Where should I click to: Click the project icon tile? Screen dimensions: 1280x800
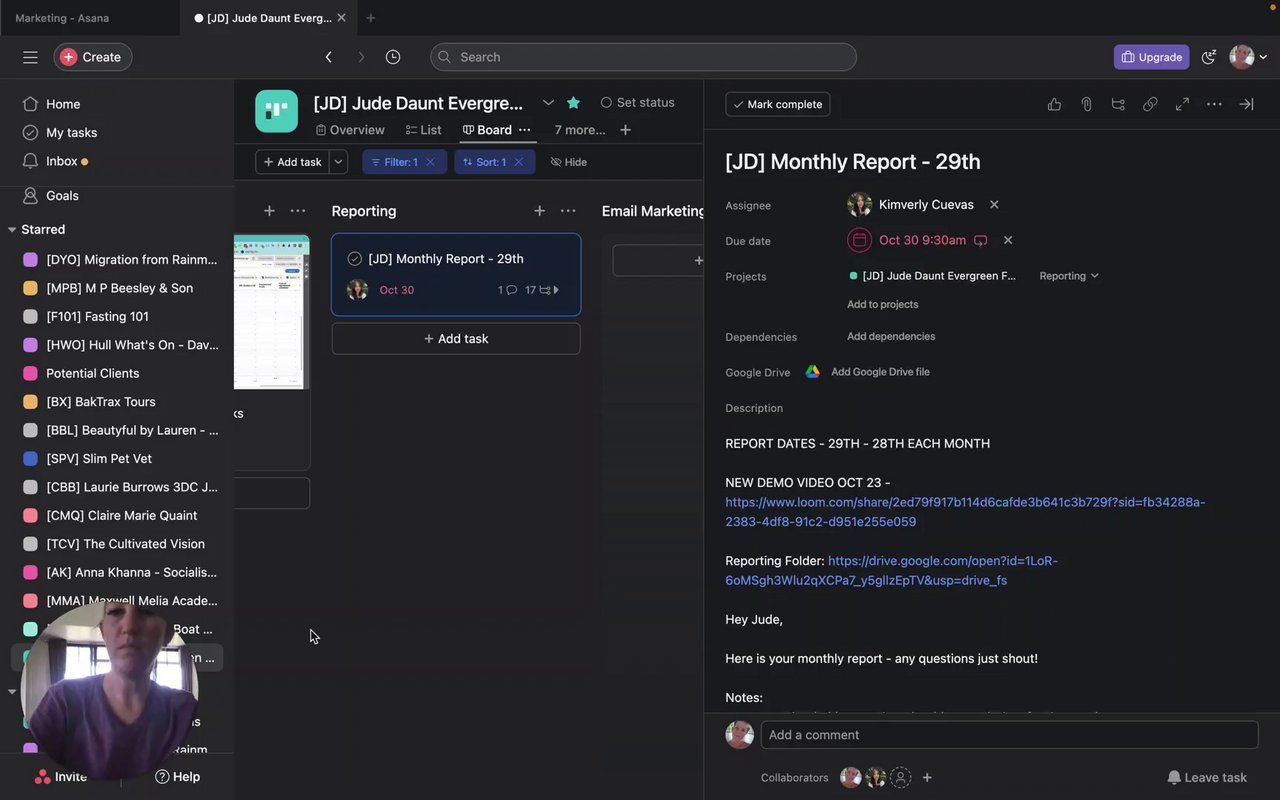click(276, 111)
